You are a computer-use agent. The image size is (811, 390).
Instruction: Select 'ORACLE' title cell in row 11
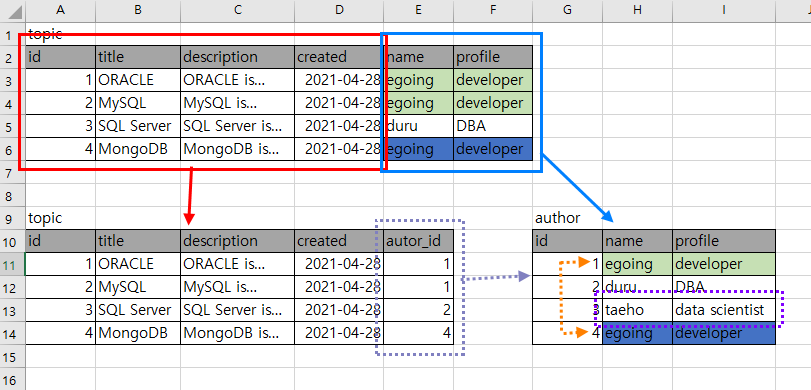coord(138,264)
